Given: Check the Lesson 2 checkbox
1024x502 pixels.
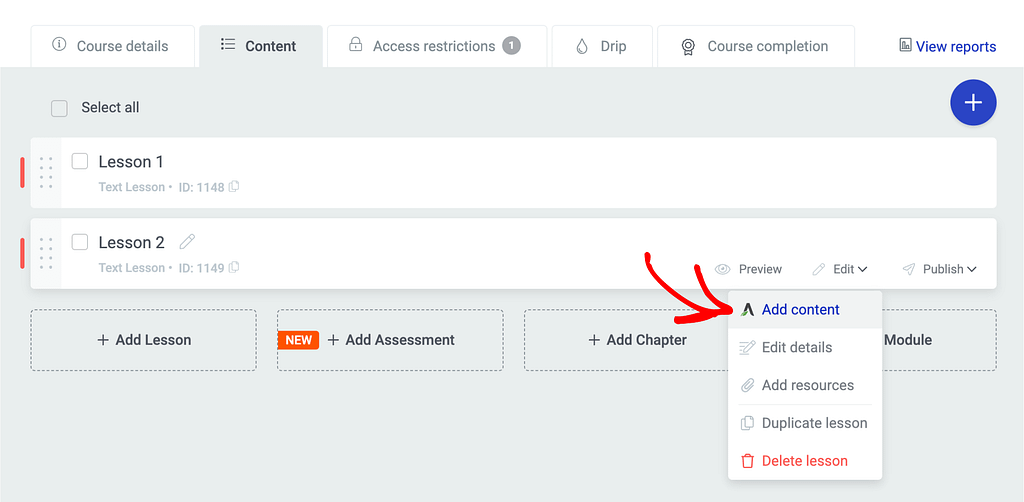Looking at the screenshot, I should point(80,242).
